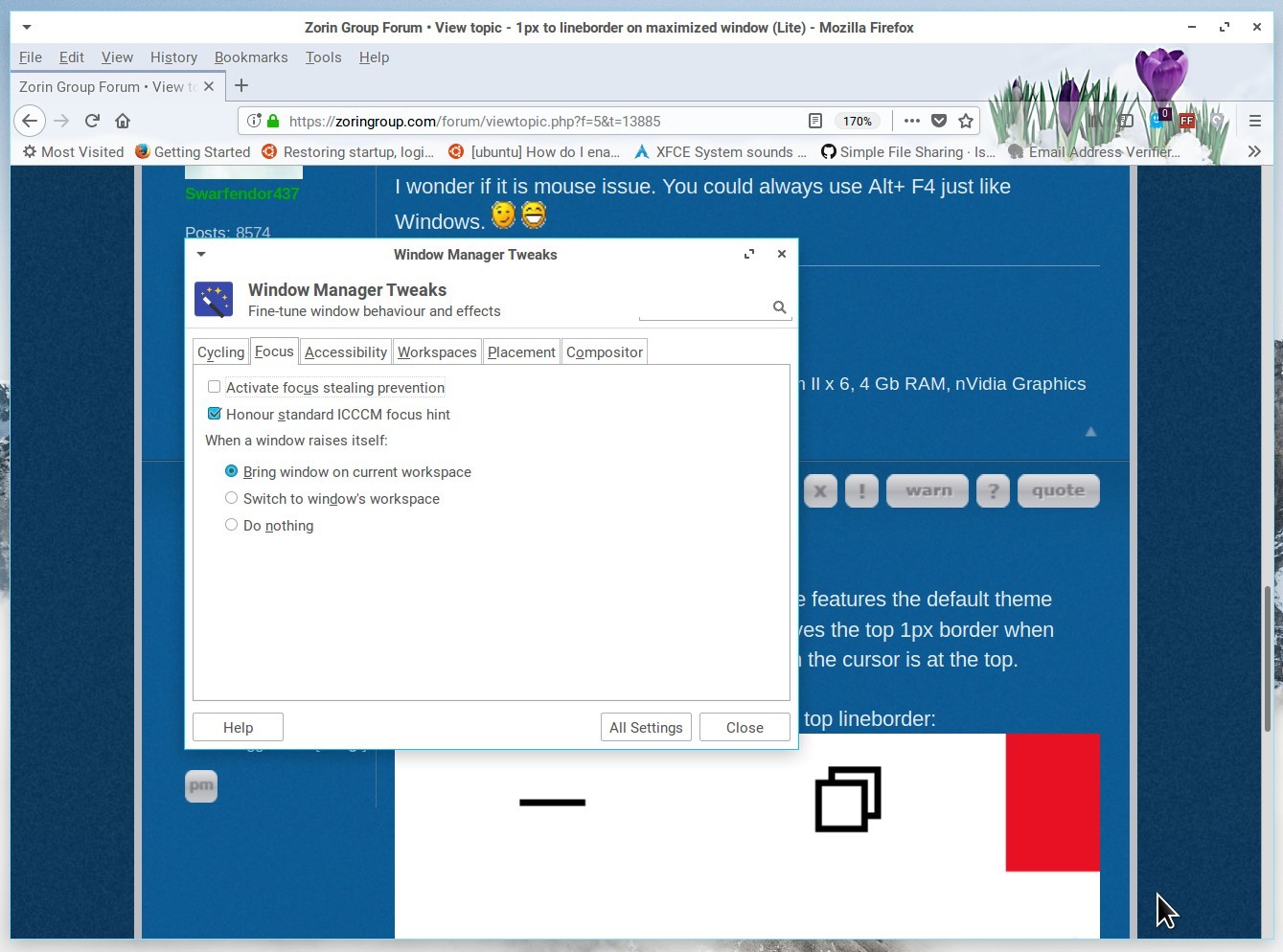Open the Window Manager Tweaks window menu arrow
The image size is (1283, 952).
(201, 255)
